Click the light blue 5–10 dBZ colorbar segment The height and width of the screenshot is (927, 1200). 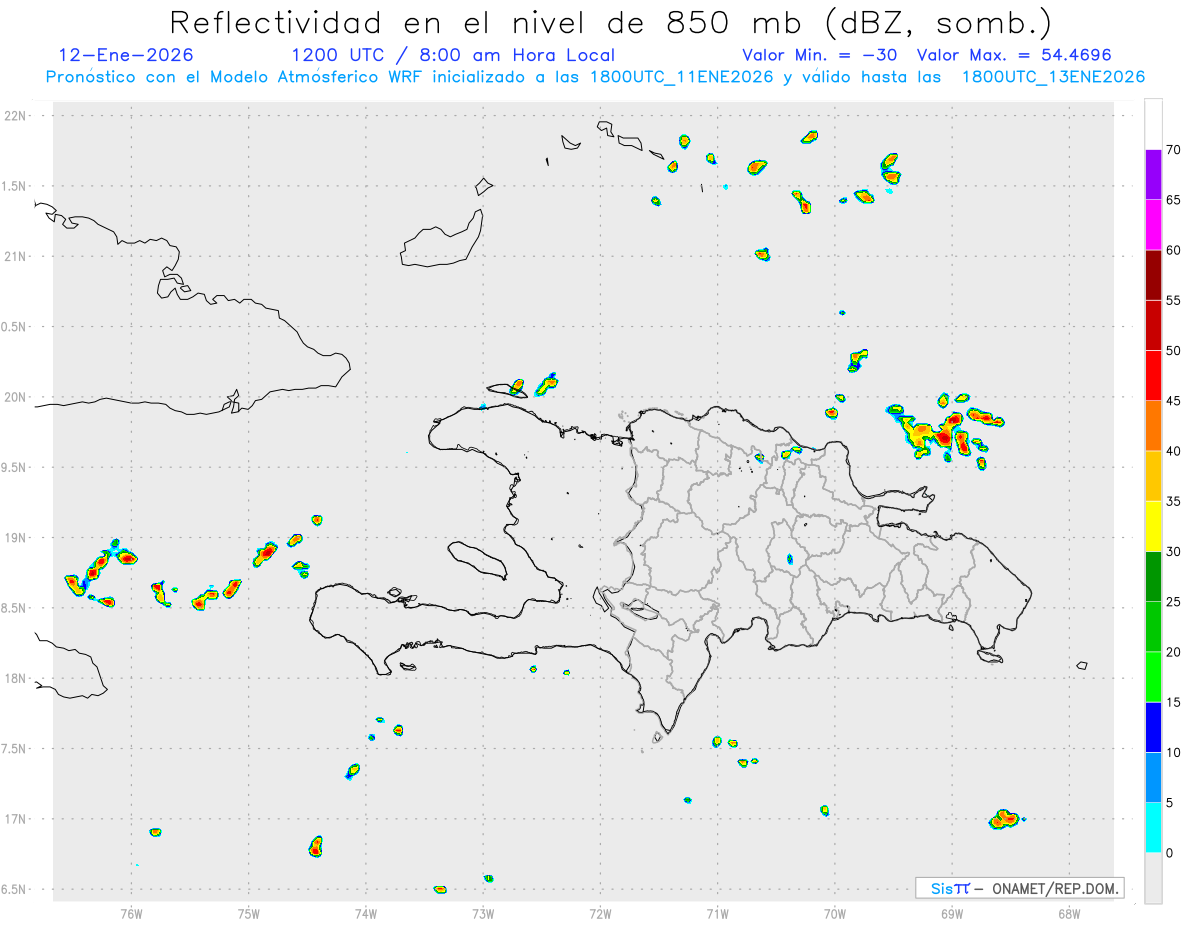point(1153,777)
